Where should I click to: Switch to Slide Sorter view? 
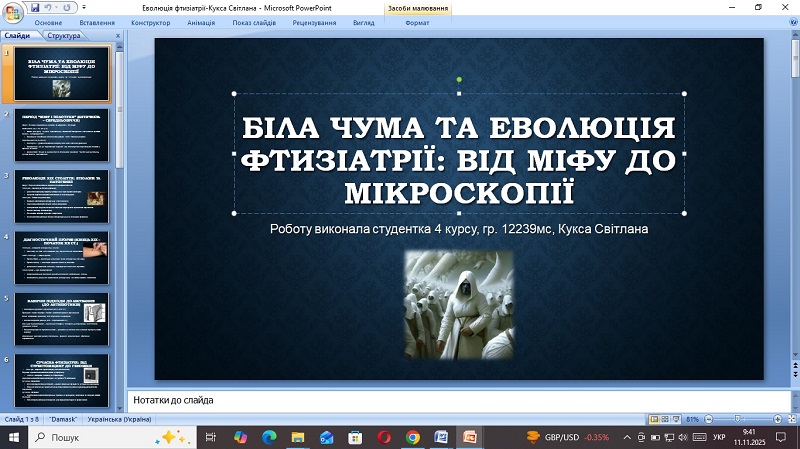665,419
